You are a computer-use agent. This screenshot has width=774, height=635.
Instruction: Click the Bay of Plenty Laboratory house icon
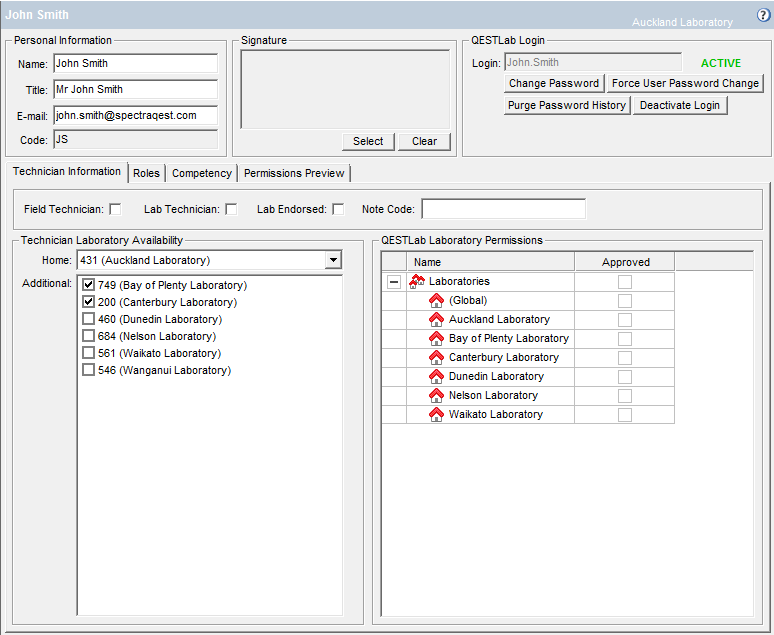coord(436,339)
